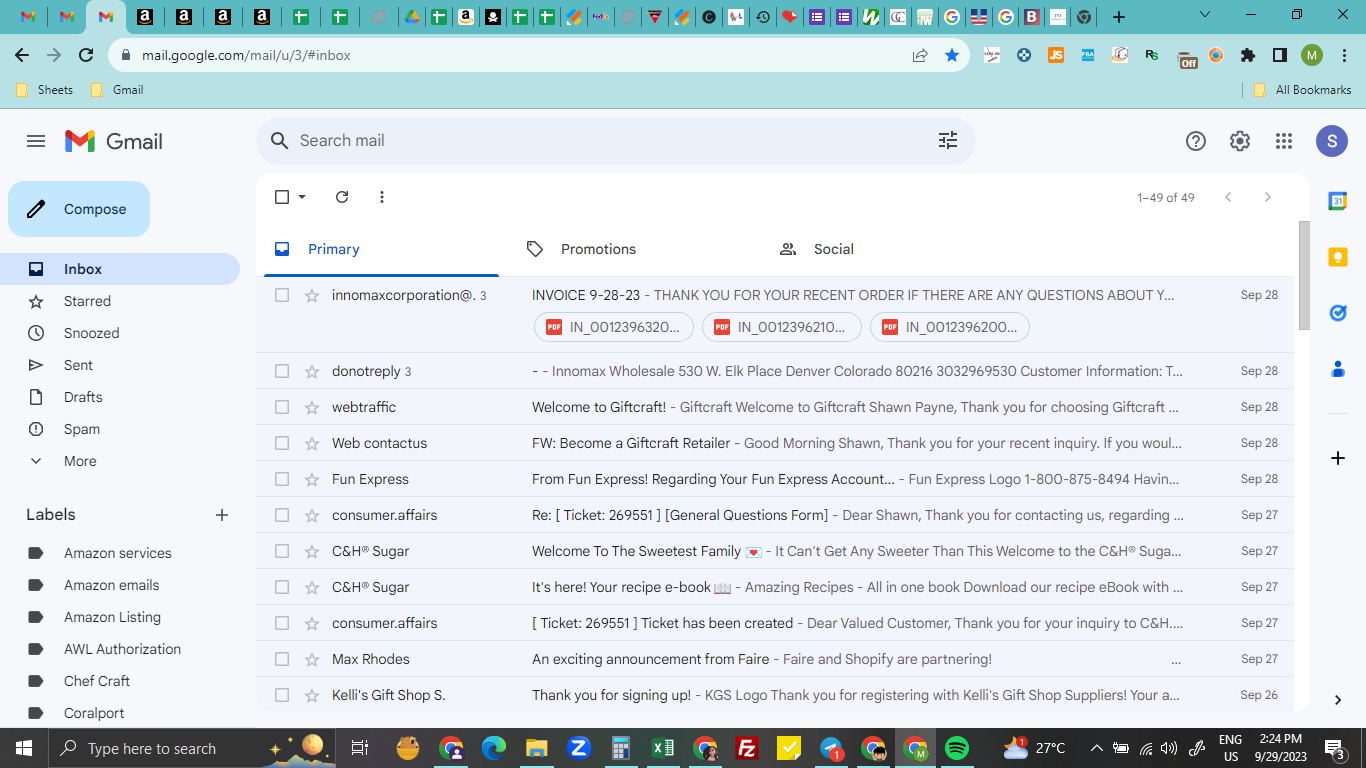Open the More options three-dot menu
This screenshot has width=1366, height=768.
coord(382,197)
